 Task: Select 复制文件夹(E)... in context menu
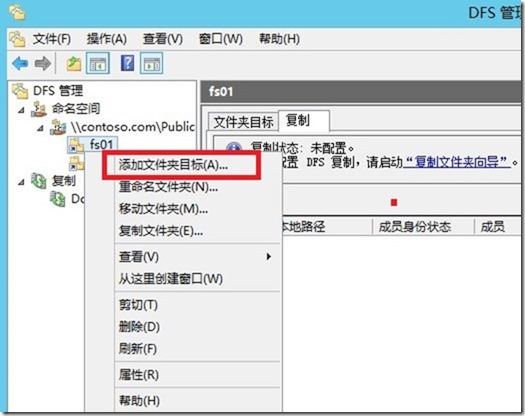click(x=198, y=231)
